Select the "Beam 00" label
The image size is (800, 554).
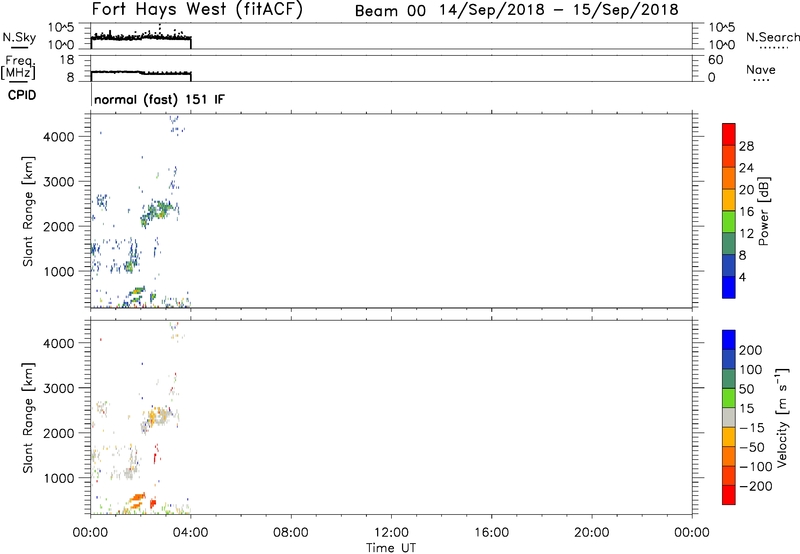[390, 11]
